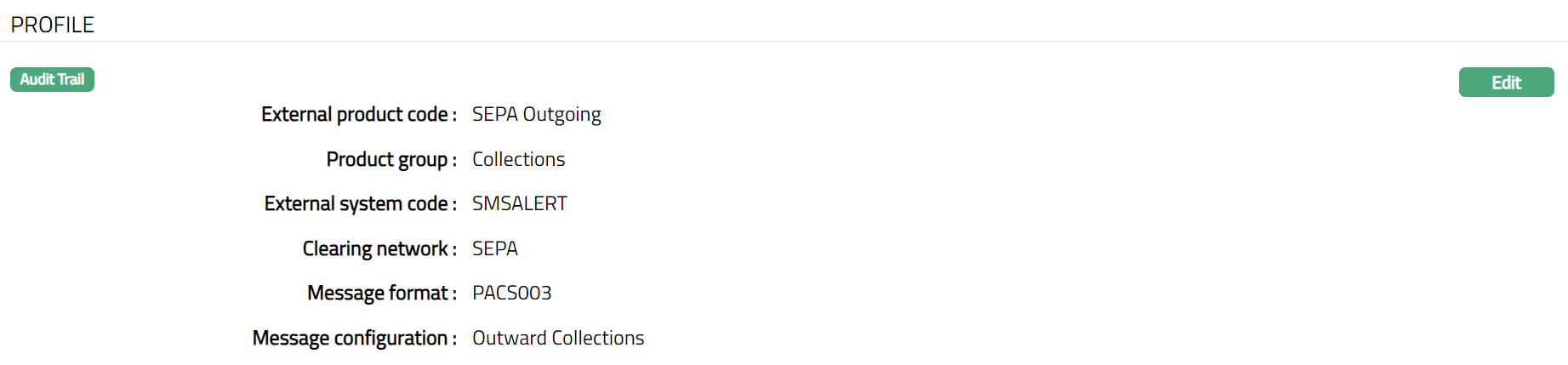Viewport: 1568px width, 365px height.
Task: Select the PACS003 message format value
Action: 511,293
